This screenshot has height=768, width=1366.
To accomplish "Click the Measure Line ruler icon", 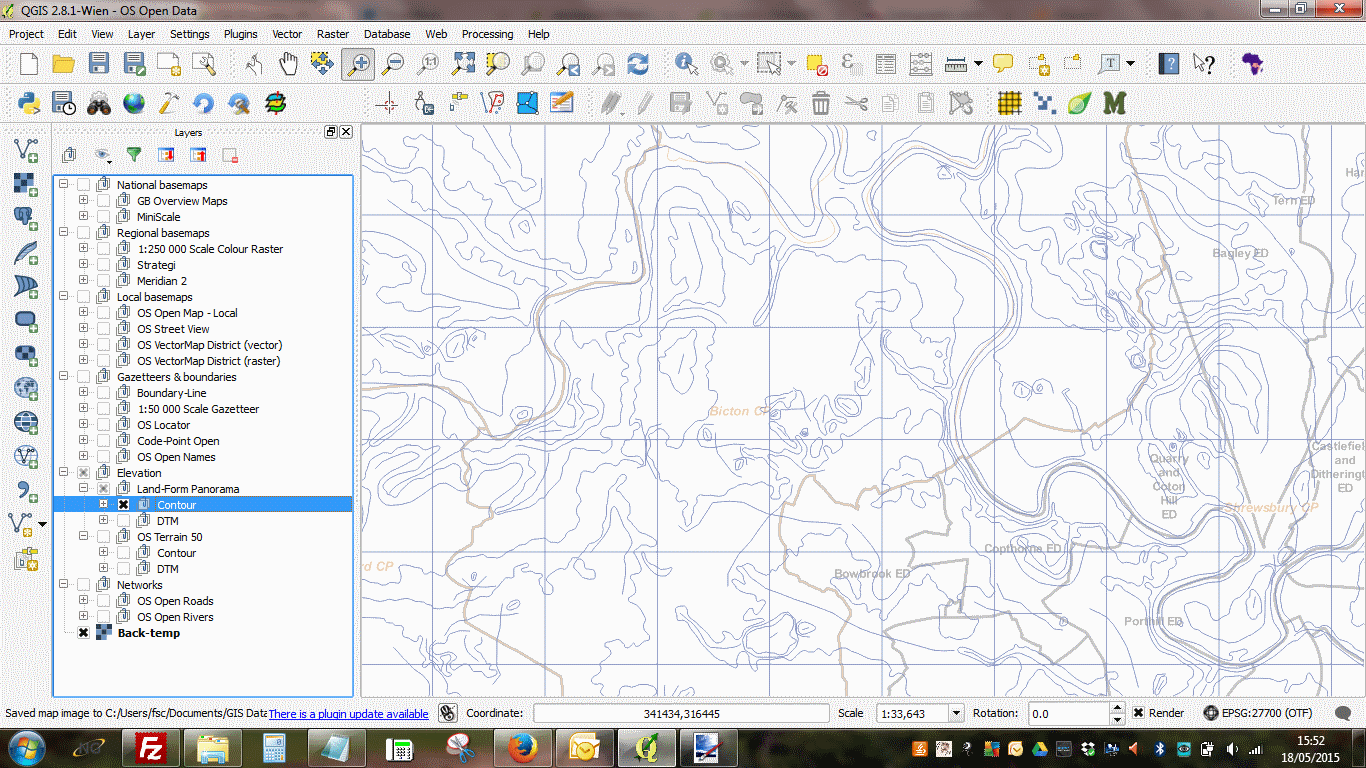I will pyautogui.click(x=957, y=64).
